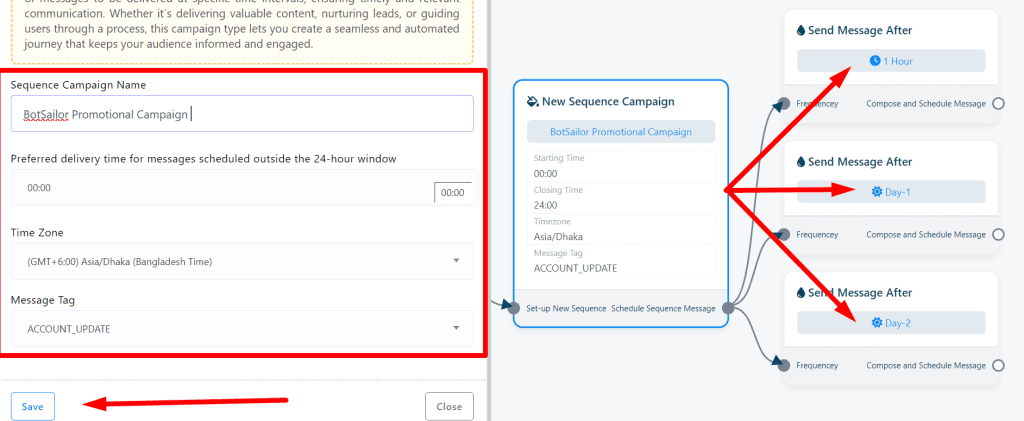Click the Compose and Schedule Message port on 1 Hour node
Viewport: 1024px width, 421px height.
click(997, 103)
